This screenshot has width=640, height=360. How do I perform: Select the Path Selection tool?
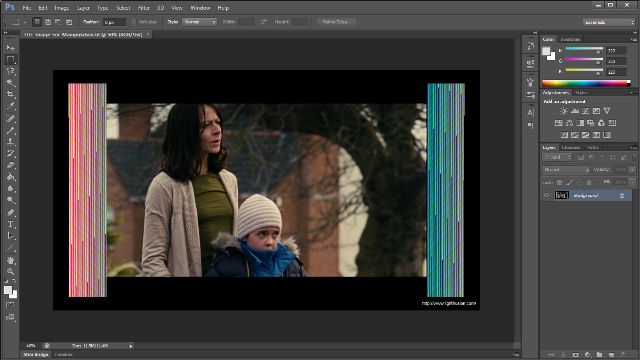(11, 236)
